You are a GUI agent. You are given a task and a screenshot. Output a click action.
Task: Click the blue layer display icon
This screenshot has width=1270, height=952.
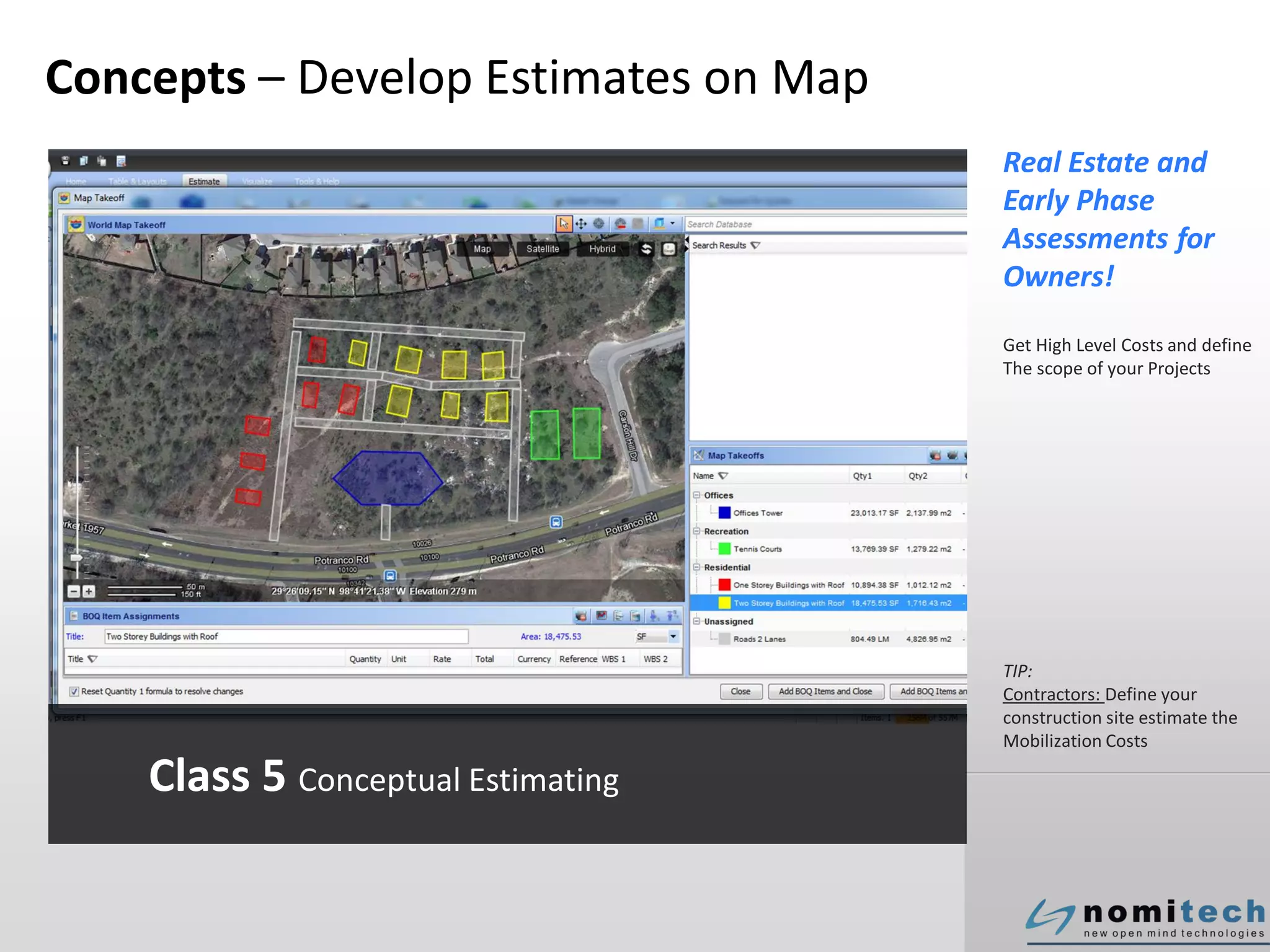(659, 223)
